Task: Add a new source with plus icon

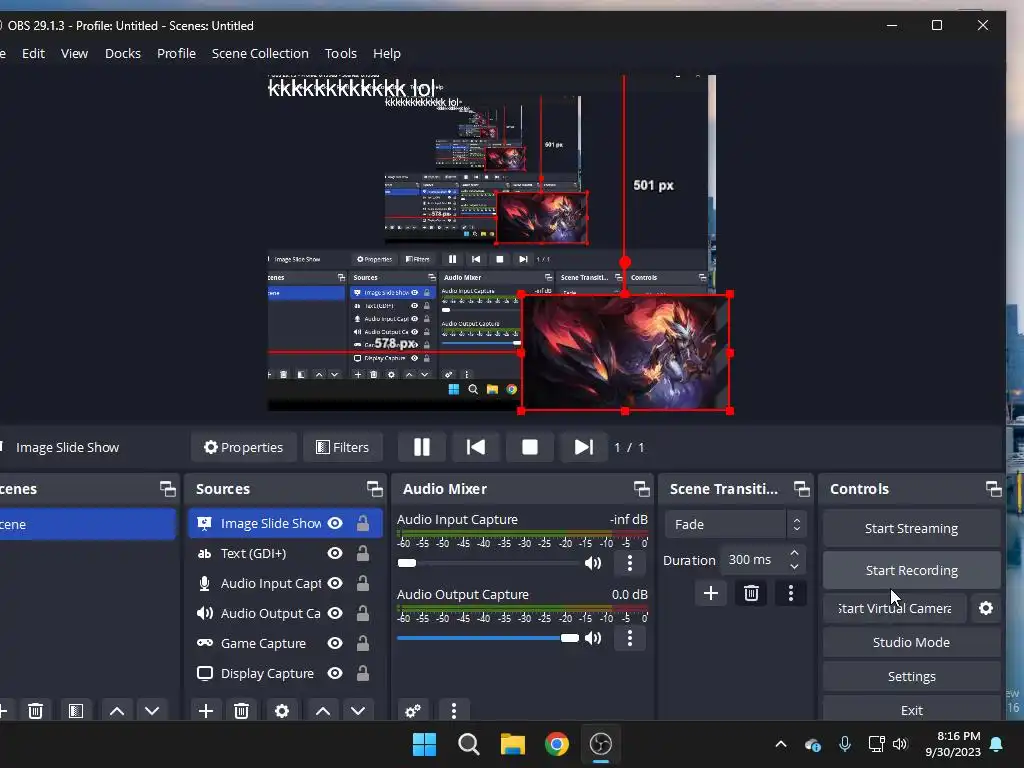Action: tap(206, 711)
